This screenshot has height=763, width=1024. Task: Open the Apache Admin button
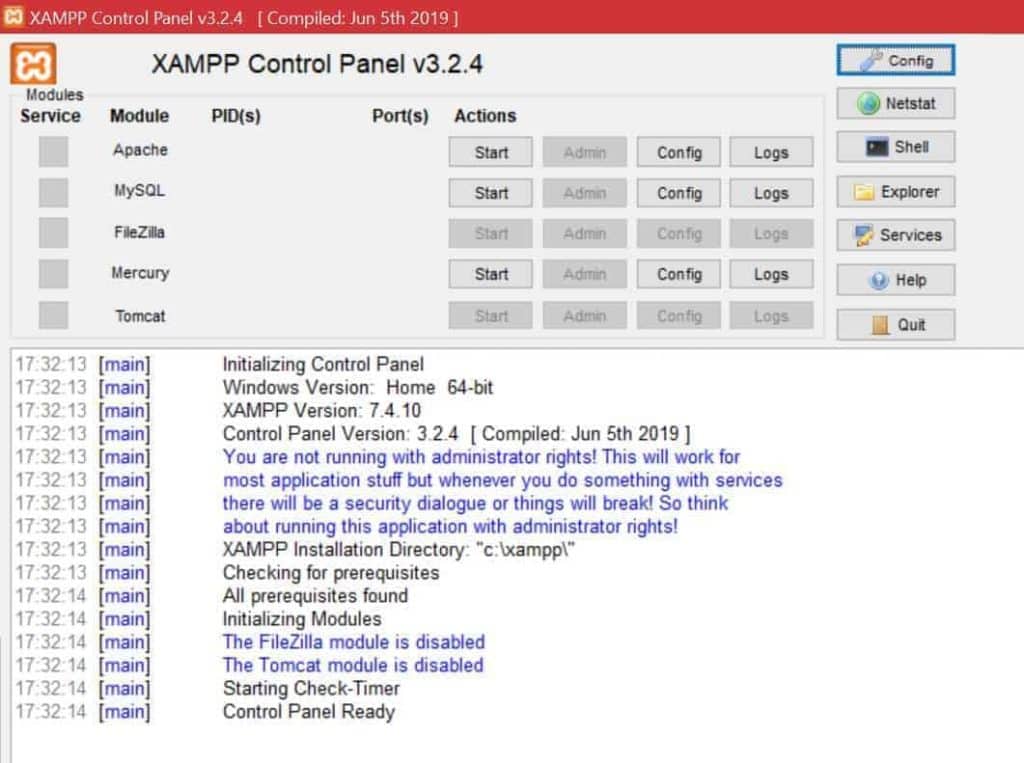(584, 152)
